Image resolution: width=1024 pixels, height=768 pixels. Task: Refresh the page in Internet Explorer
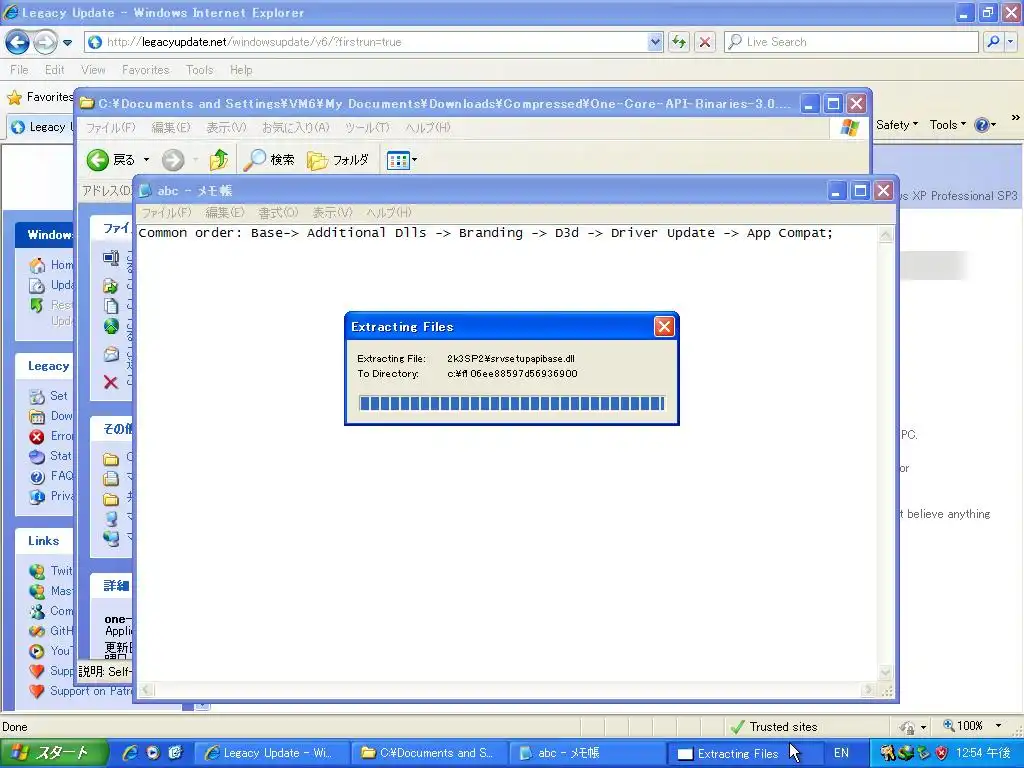coord(679,42)
